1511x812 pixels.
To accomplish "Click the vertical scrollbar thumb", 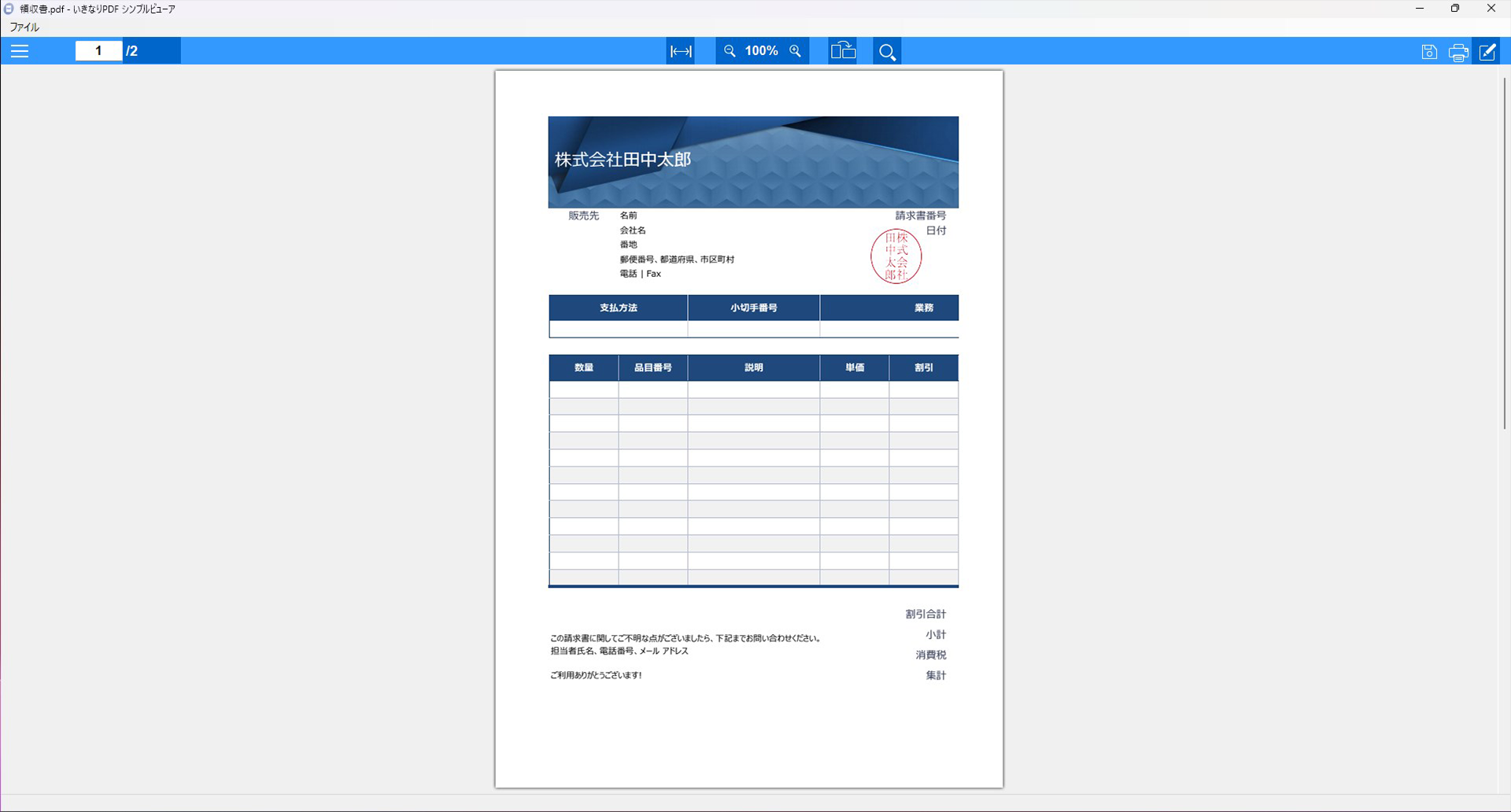I will pos(1504,252).
